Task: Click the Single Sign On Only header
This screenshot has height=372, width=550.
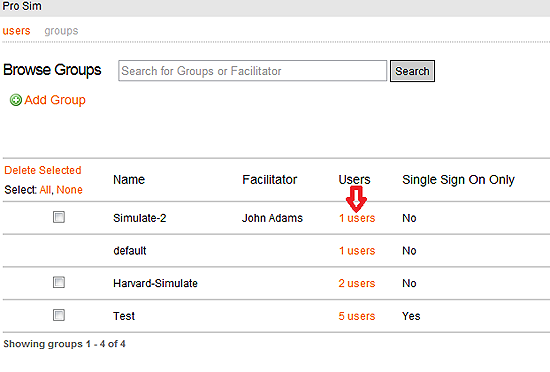Action: coord(458,180)
